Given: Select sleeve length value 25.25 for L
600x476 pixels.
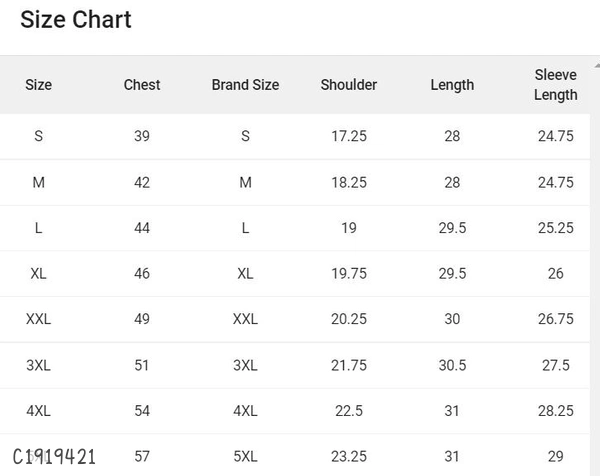Looking at the screenshot, I should click(x=555, y=228).
